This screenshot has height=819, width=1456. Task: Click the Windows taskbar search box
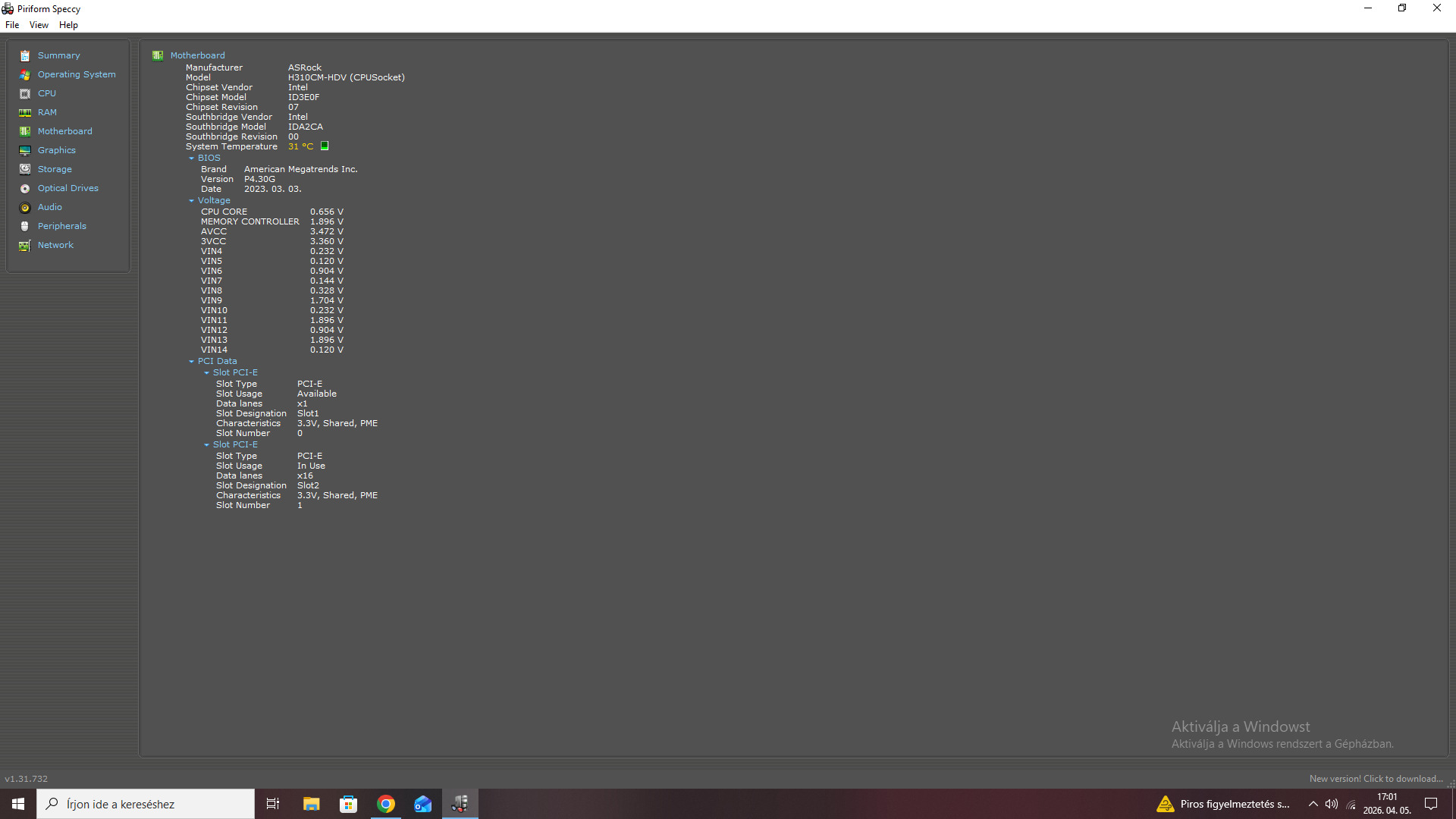146,804
